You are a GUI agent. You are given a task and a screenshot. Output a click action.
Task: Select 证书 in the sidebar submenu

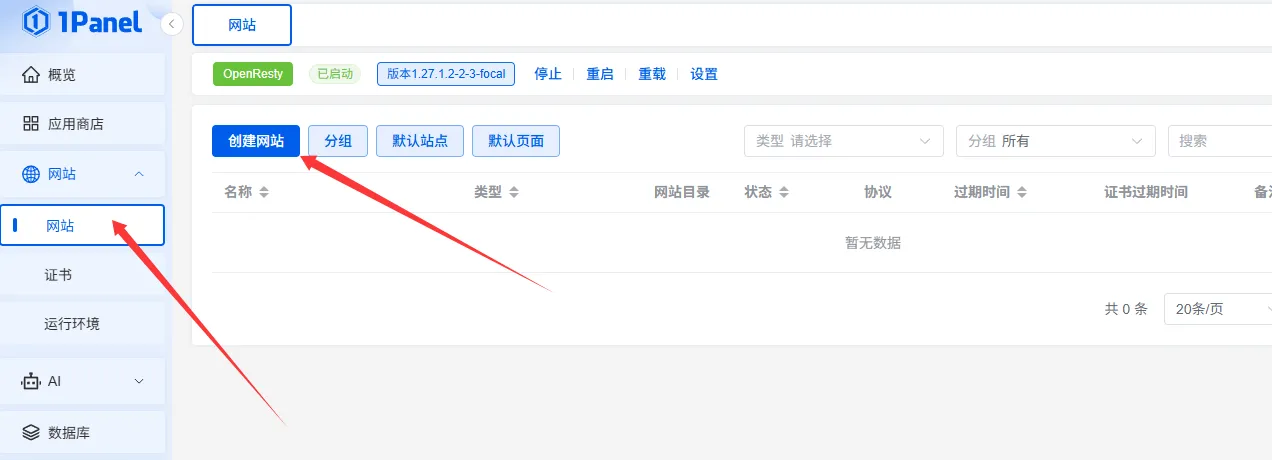pyautogui.click(x=58, y=275)
